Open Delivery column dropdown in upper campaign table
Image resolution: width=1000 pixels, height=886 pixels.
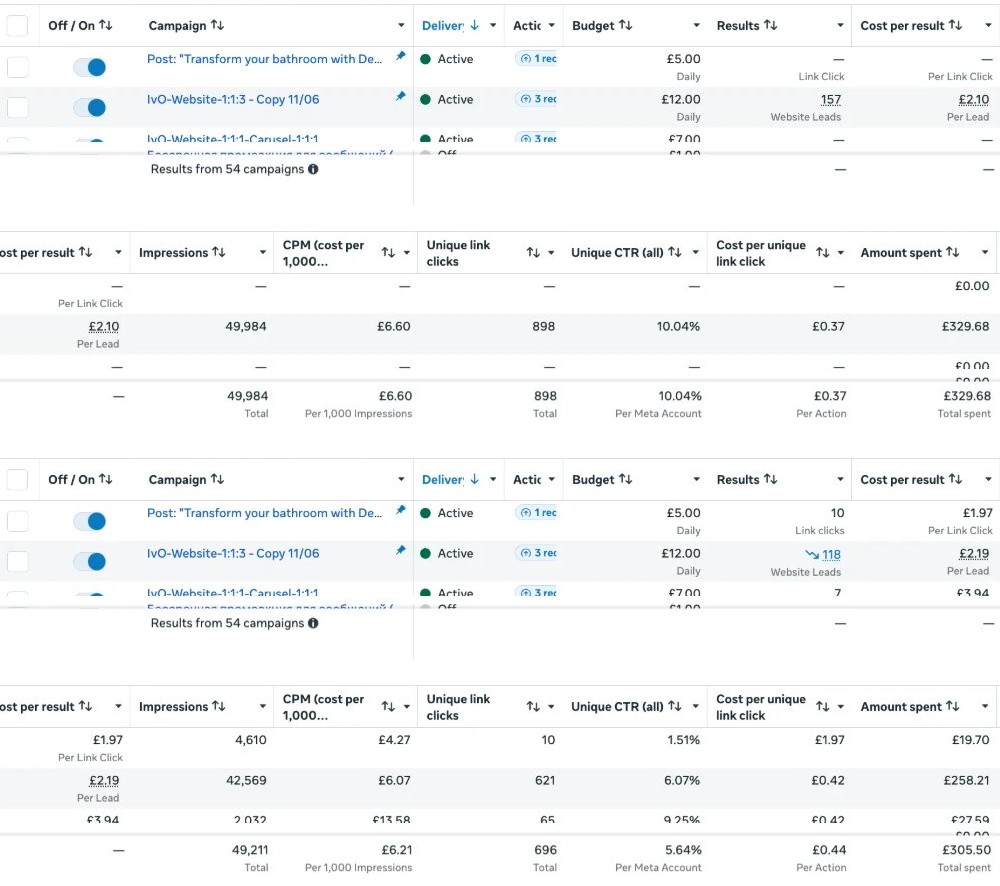tap(493, 26)
